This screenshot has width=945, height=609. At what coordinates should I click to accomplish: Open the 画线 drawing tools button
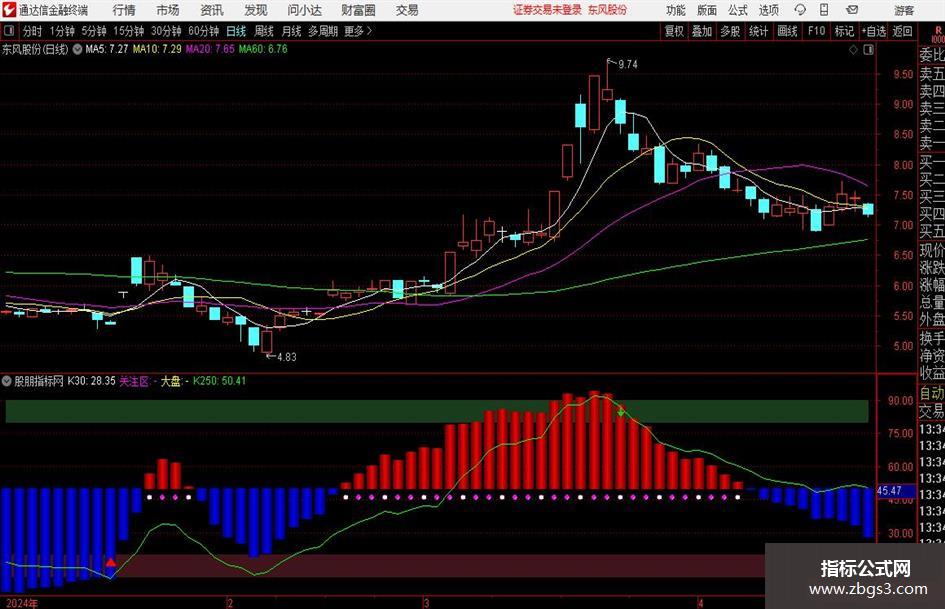pos(787,31)
